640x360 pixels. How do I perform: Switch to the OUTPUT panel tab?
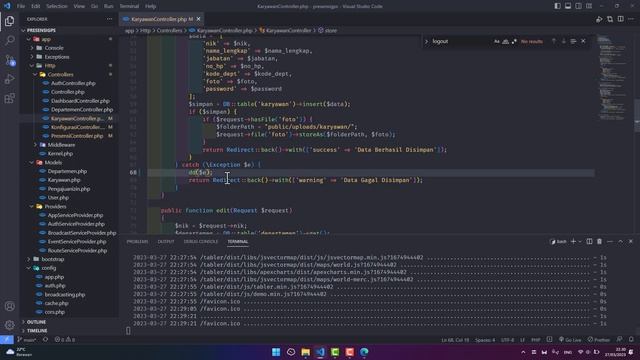[166, 242]
